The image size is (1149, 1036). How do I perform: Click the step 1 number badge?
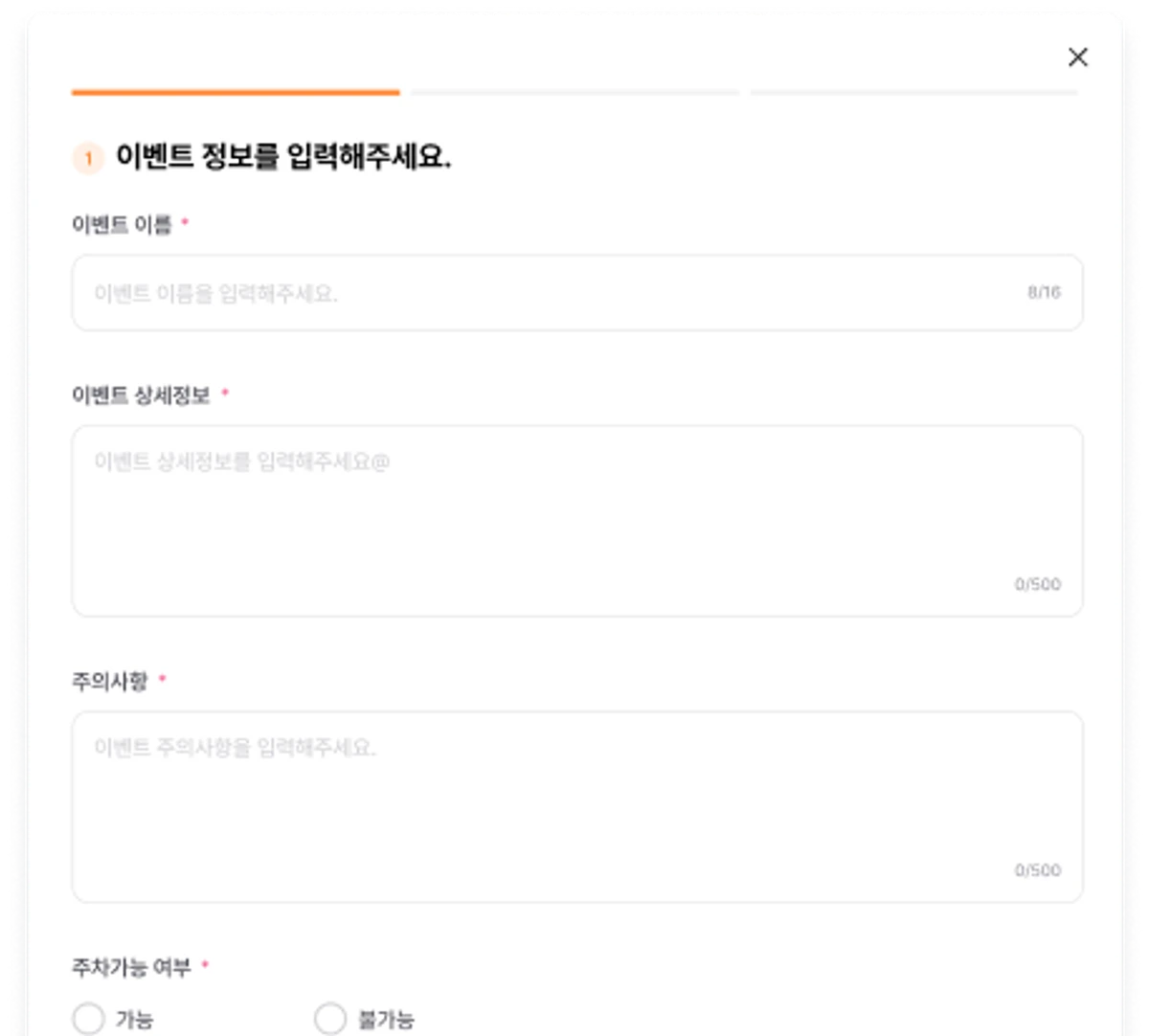tap(88, 158)
